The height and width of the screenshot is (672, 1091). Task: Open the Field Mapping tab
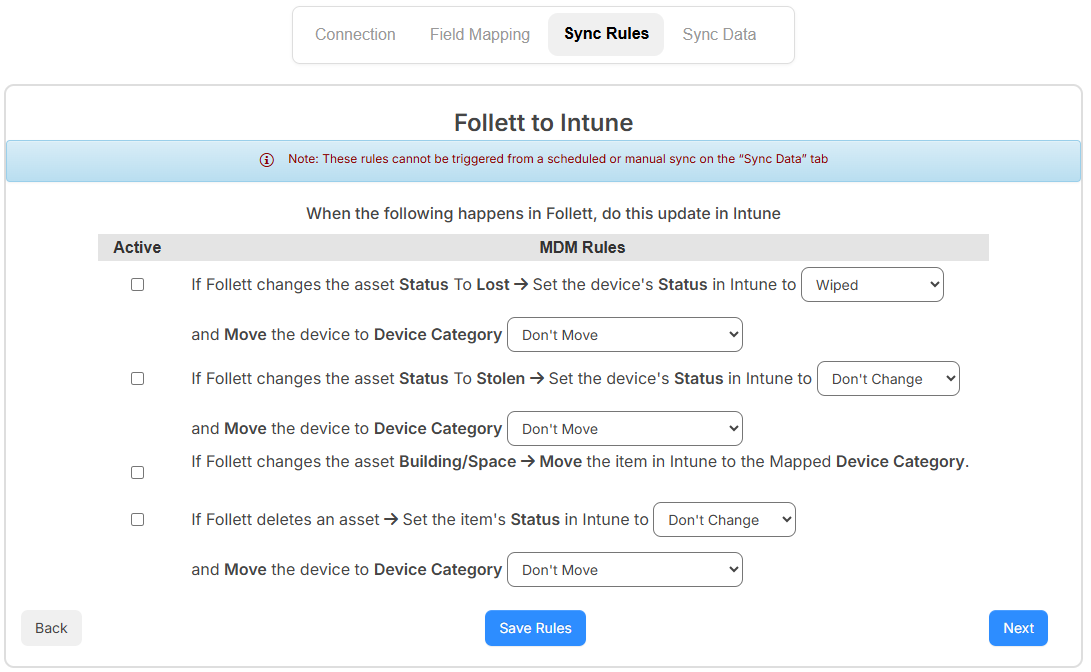[479, 34]
